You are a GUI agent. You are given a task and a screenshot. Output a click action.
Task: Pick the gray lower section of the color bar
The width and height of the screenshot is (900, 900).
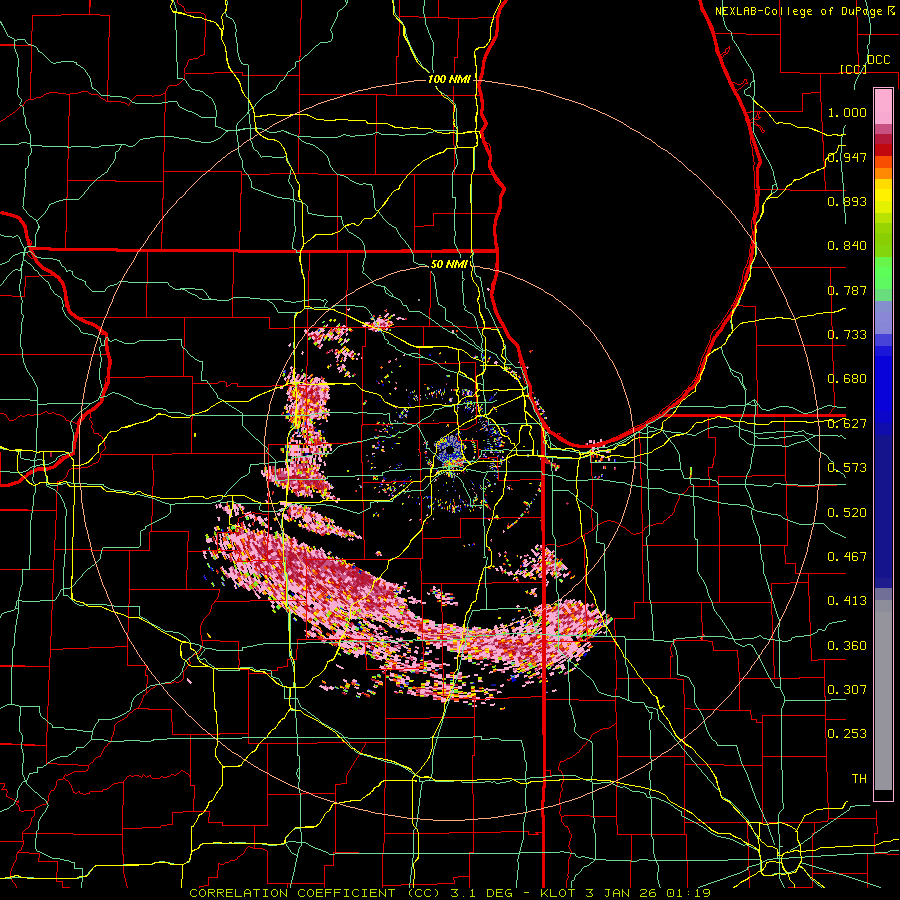(883, 695)
